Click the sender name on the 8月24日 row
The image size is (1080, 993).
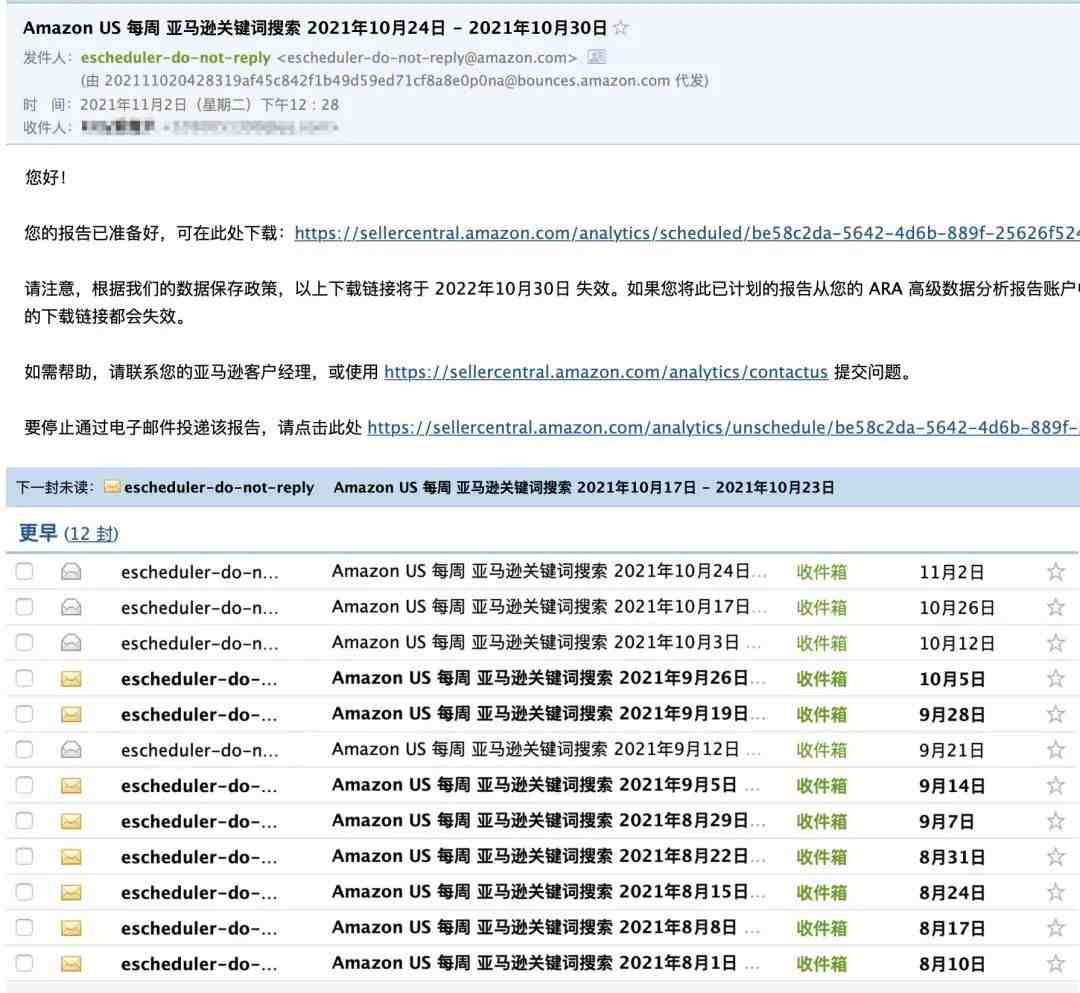pyautogui.click(x=199, y=892)
